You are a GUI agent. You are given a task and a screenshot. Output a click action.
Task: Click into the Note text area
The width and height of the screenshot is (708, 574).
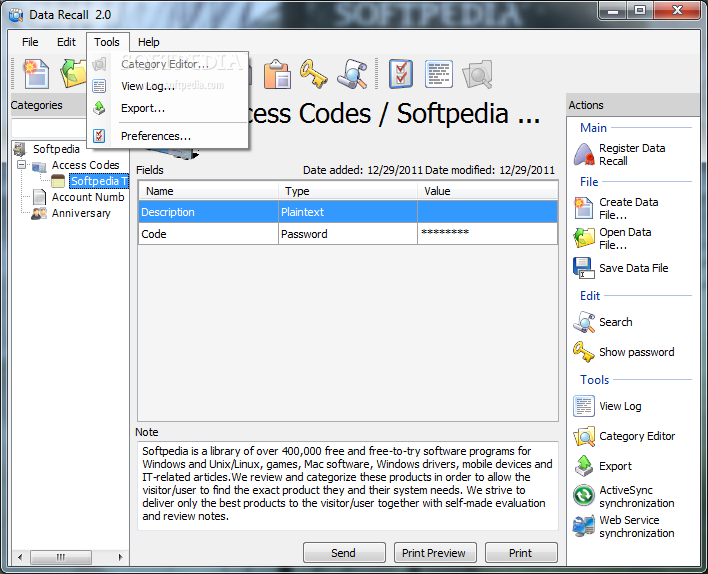point(348,485)
